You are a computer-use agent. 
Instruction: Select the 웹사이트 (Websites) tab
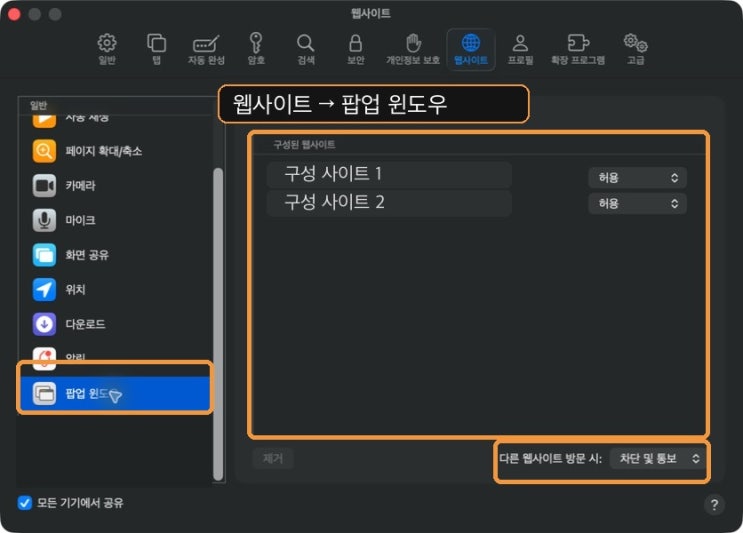coord(471,49)
